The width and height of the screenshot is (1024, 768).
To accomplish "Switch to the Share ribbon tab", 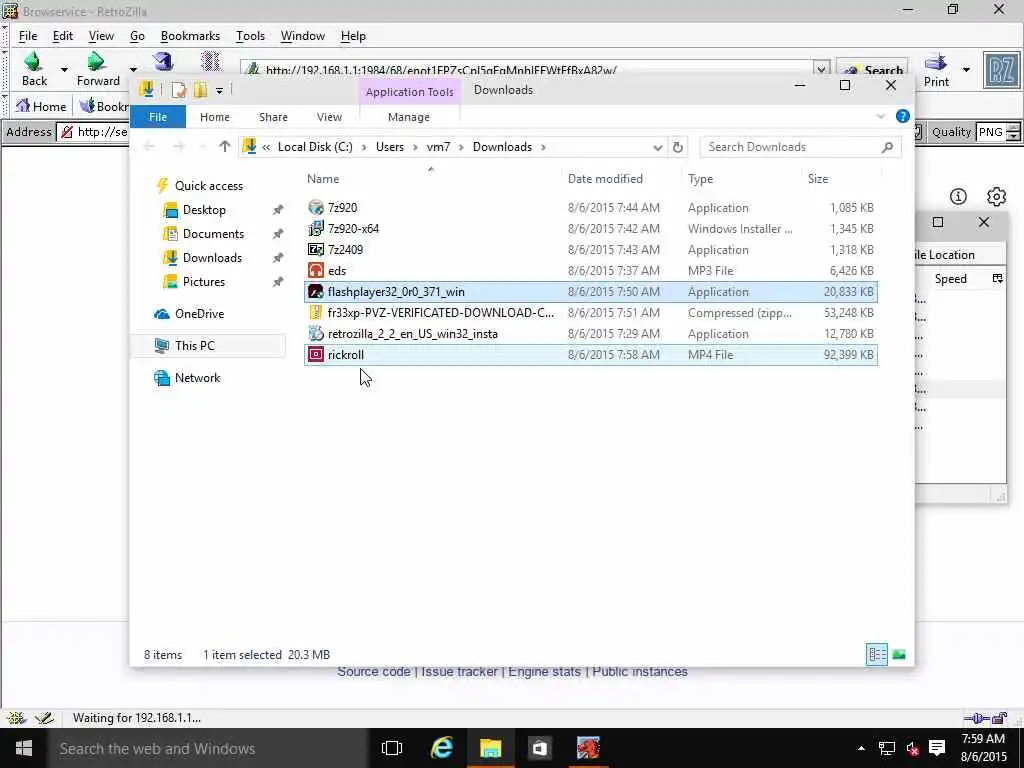I will point(273,117).
